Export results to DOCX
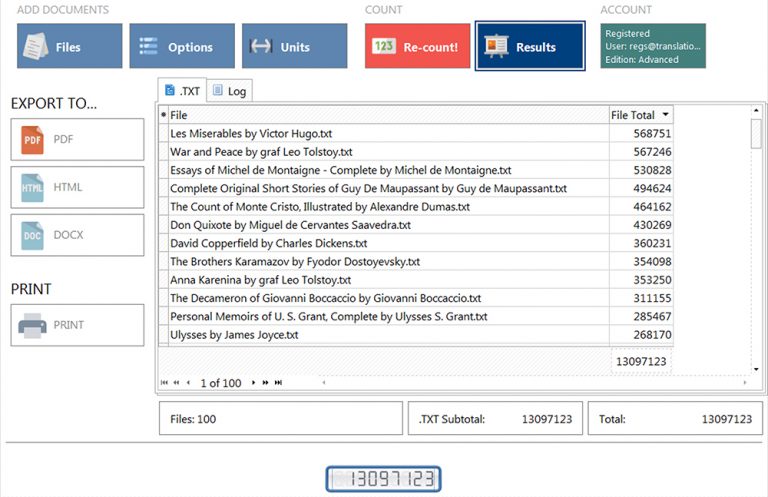Screen dimensions: 768x497 click(x=77, y=235)
